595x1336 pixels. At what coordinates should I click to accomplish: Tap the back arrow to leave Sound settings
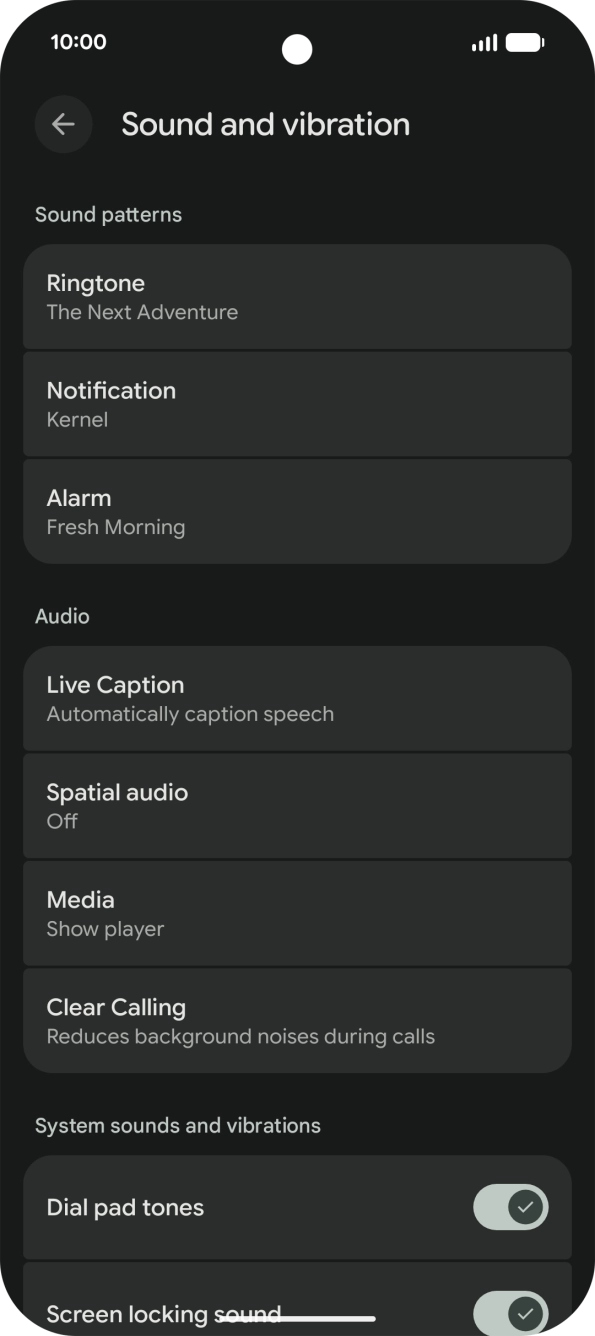pyautogui.click(x=63, y=124)
